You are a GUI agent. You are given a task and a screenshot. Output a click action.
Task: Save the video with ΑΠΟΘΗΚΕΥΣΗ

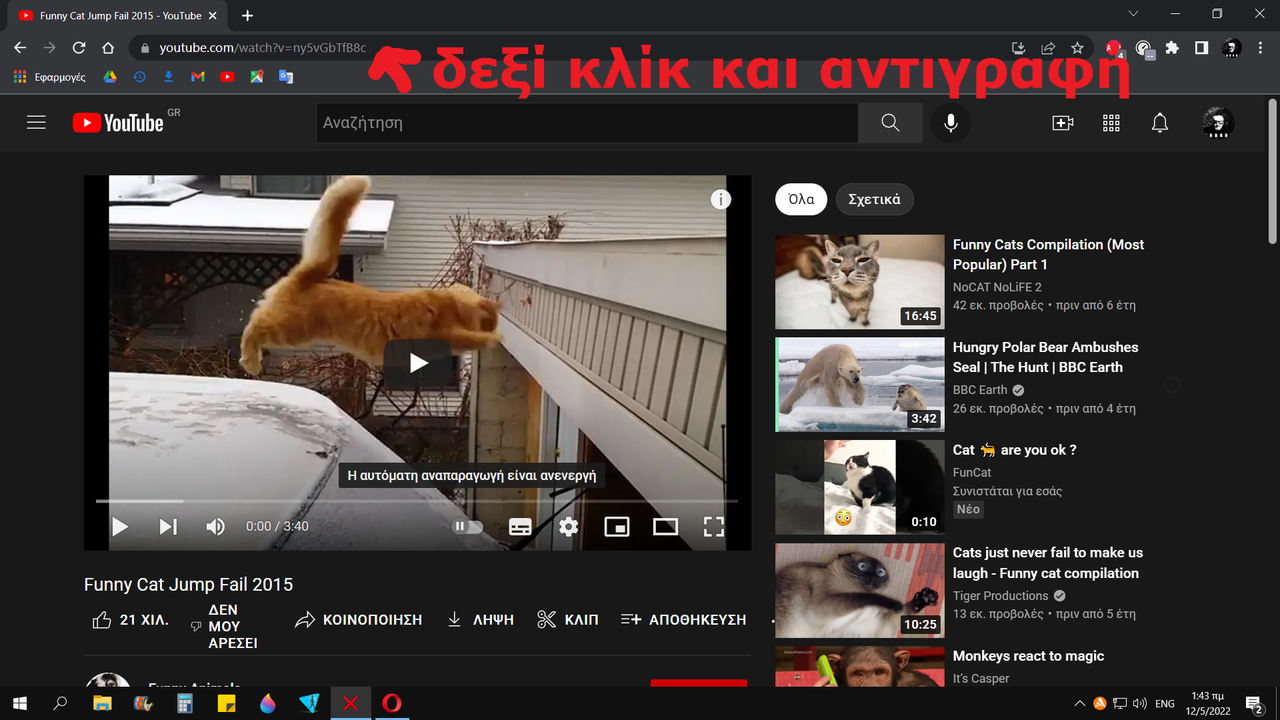pos(683,620)
